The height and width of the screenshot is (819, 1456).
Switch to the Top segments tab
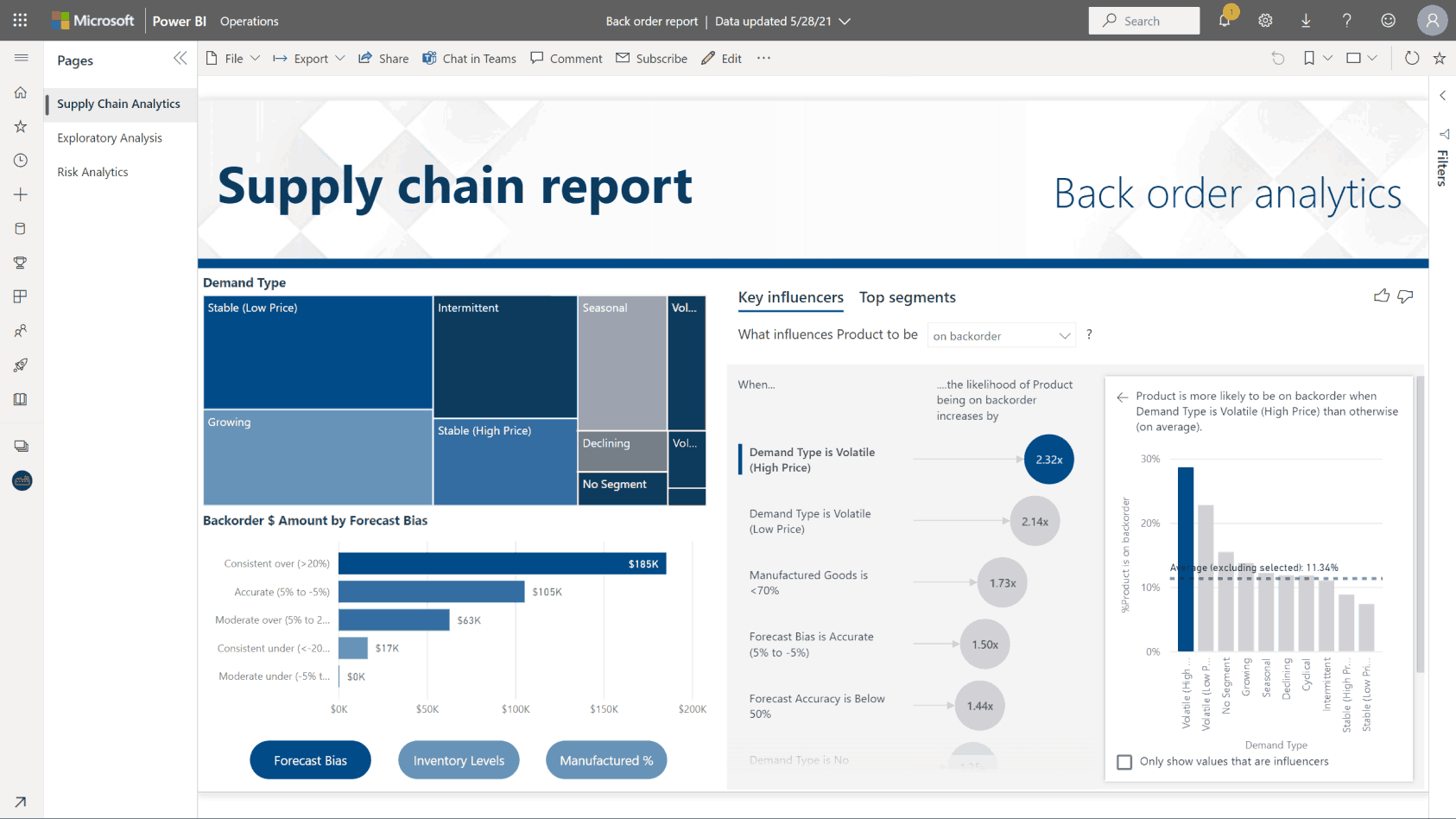point(907,297)
